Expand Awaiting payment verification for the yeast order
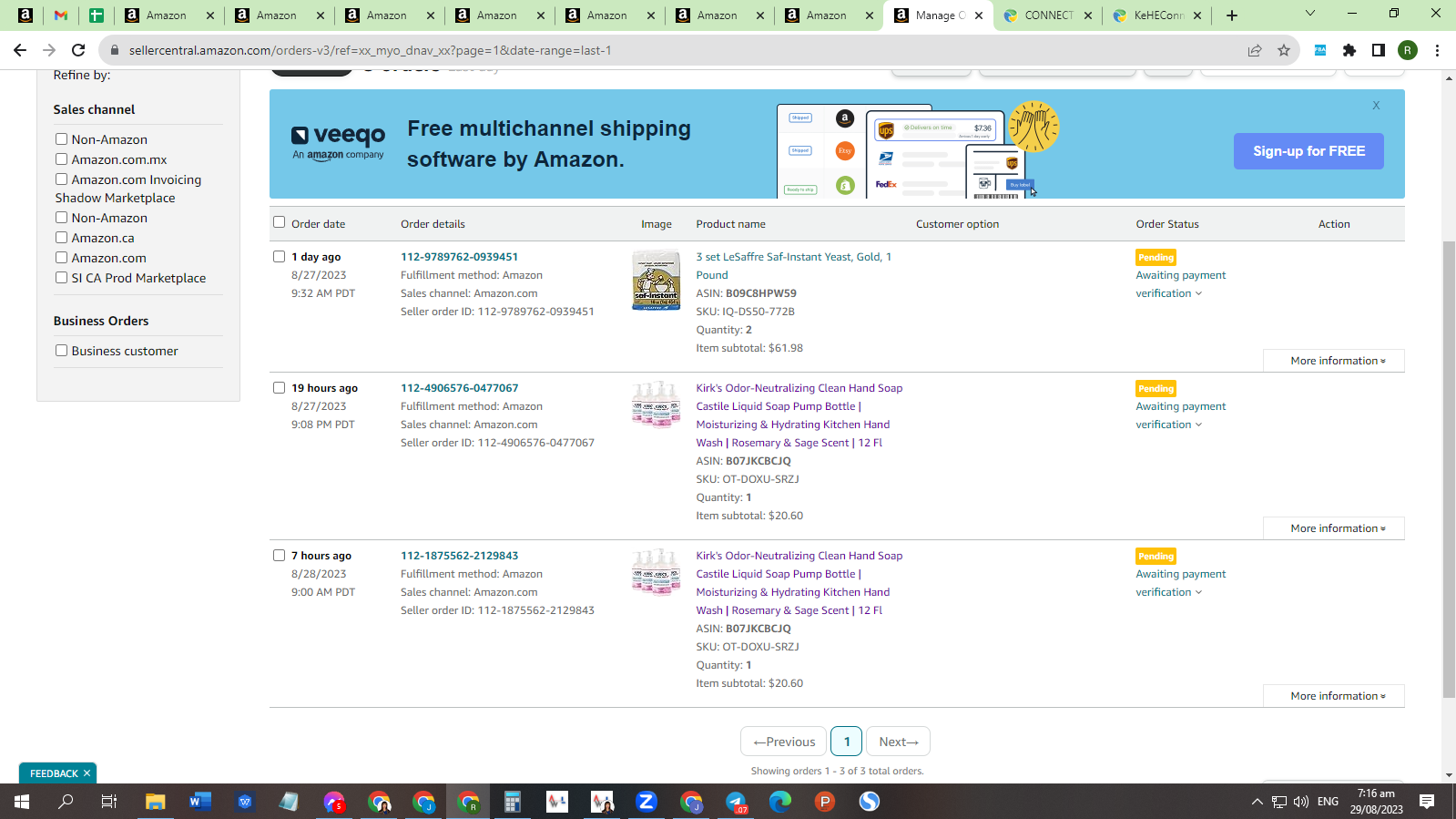Image resolution: width=1456 pixels, height=819 pixels. point(1181,284)
